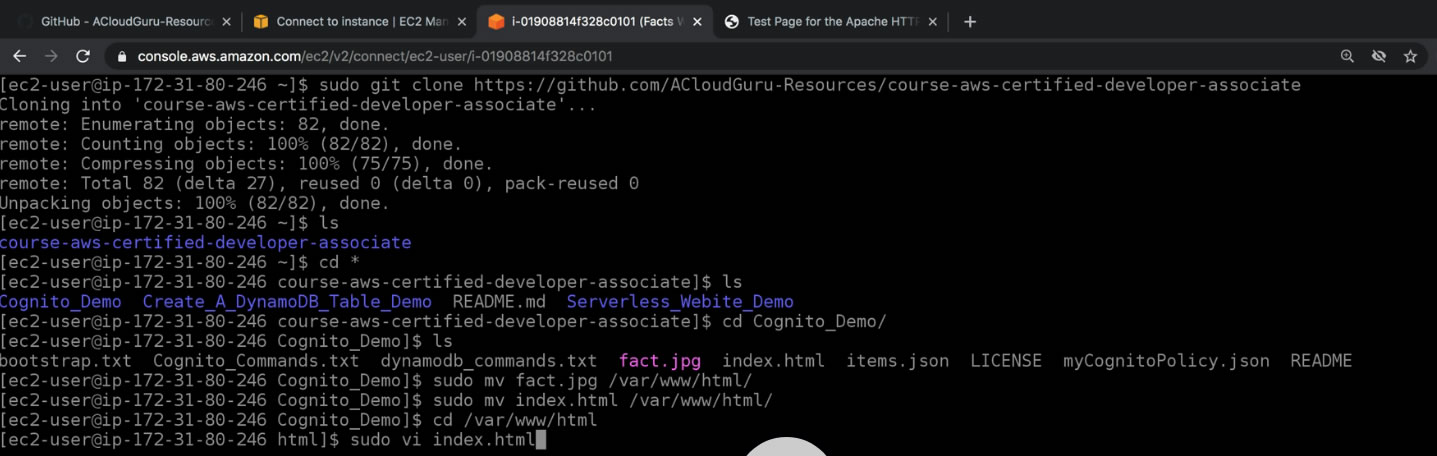1437x456 pixels.
Task: Click the globe favicon on Apache tab
Action: (731, 22)
